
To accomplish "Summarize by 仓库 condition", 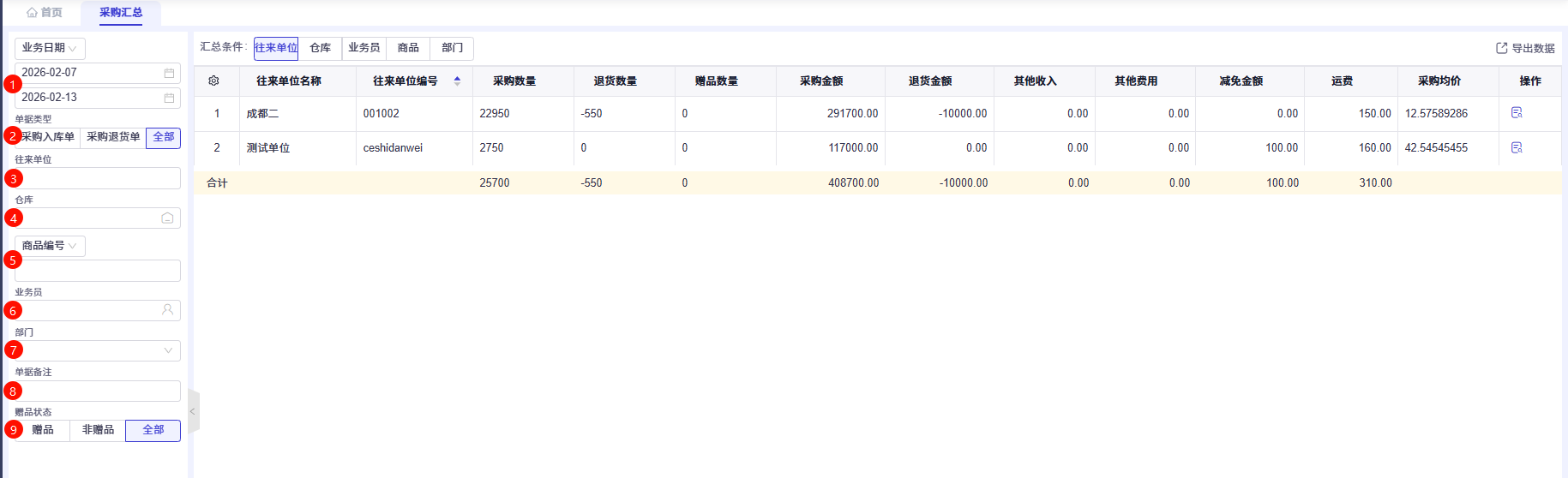I will [320, 48].
